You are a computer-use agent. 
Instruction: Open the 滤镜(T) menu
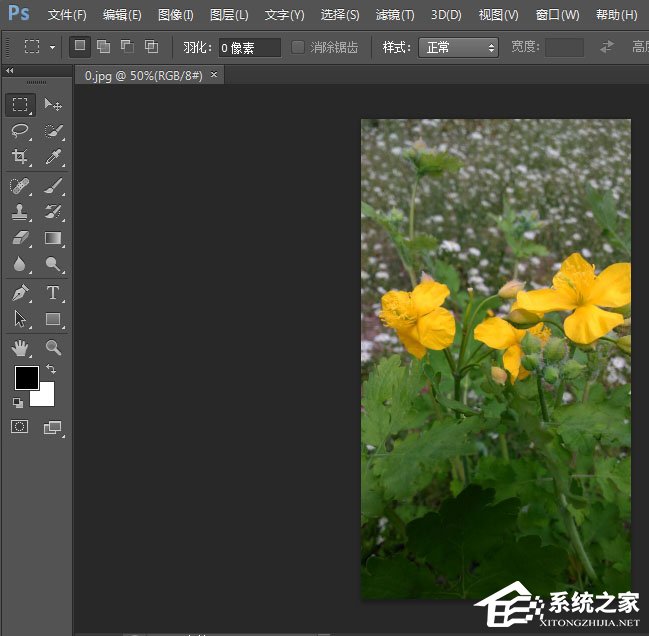click(394, 15)
